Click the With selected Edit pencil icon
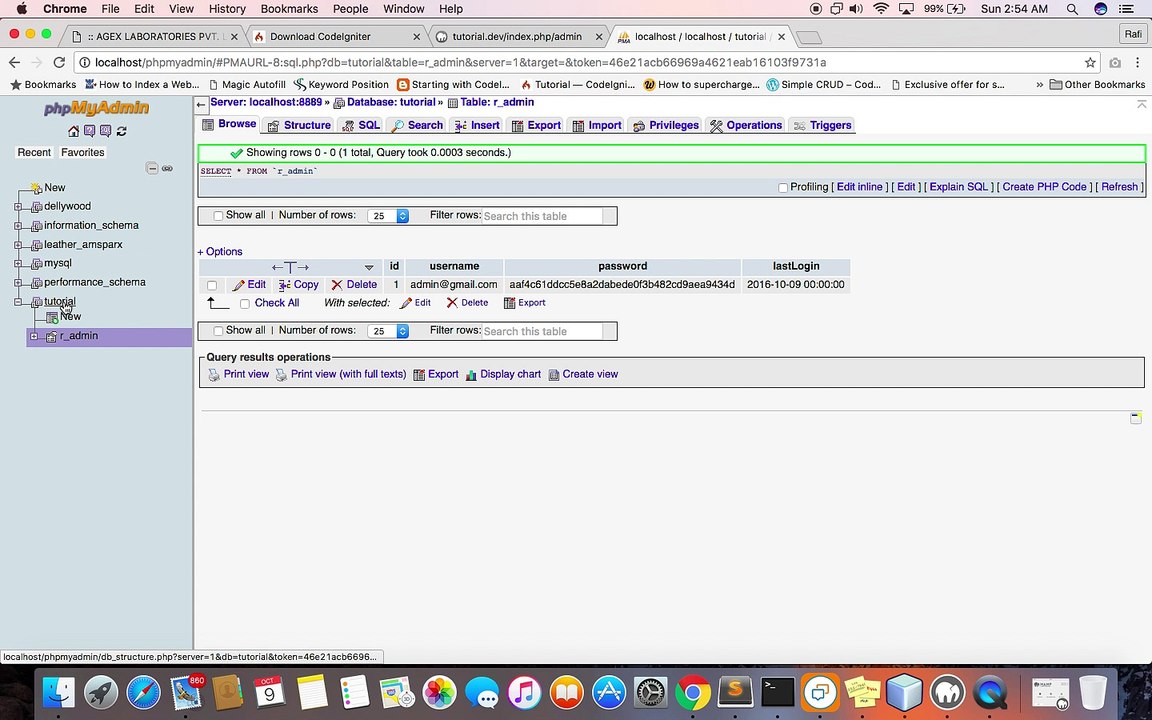 coord(406,303)
